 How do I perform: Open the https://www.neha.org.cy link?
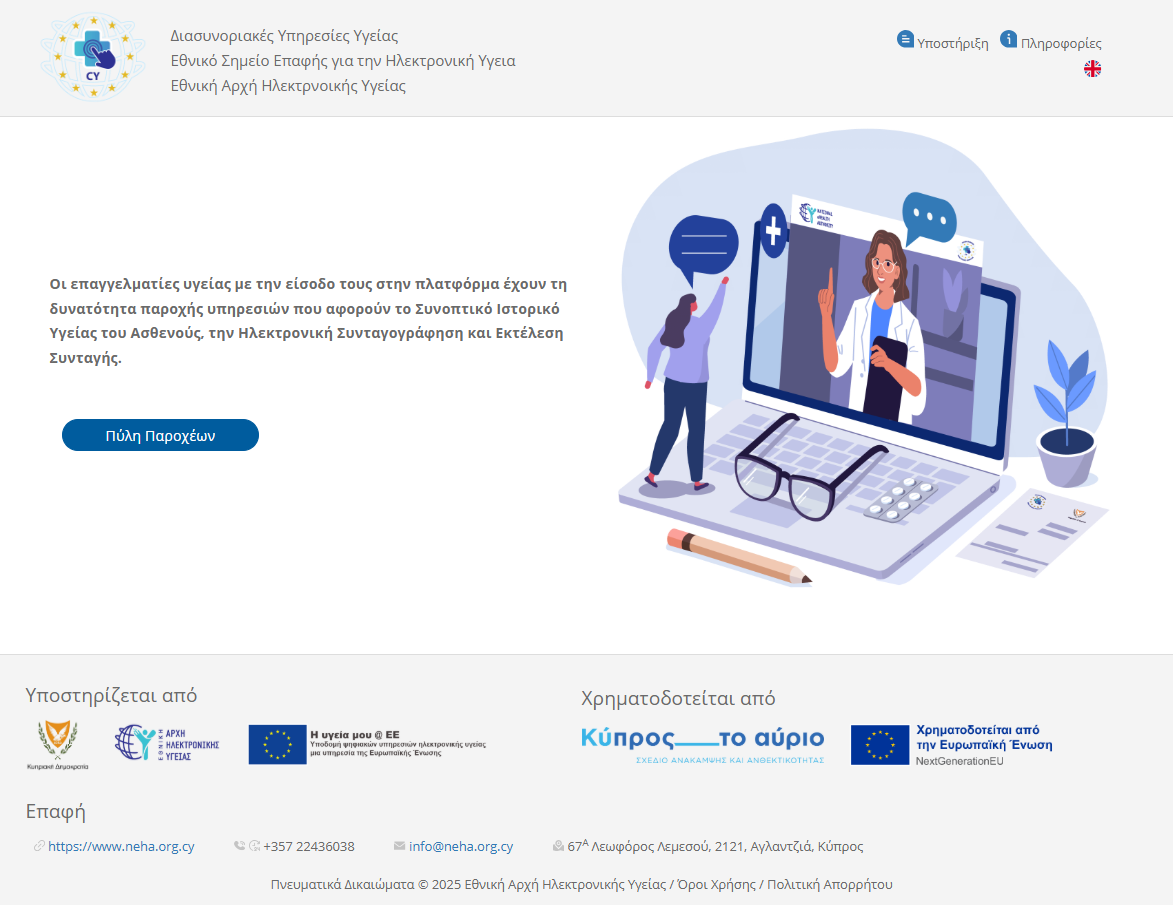(121, 846)
